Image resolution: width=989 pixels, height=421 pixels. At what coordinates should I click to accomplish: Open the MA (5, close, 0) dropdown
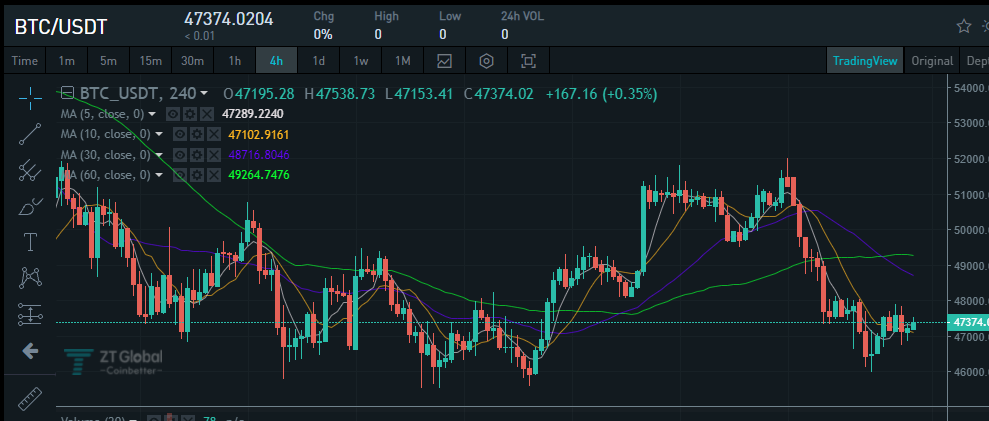(x=151, y=114)
